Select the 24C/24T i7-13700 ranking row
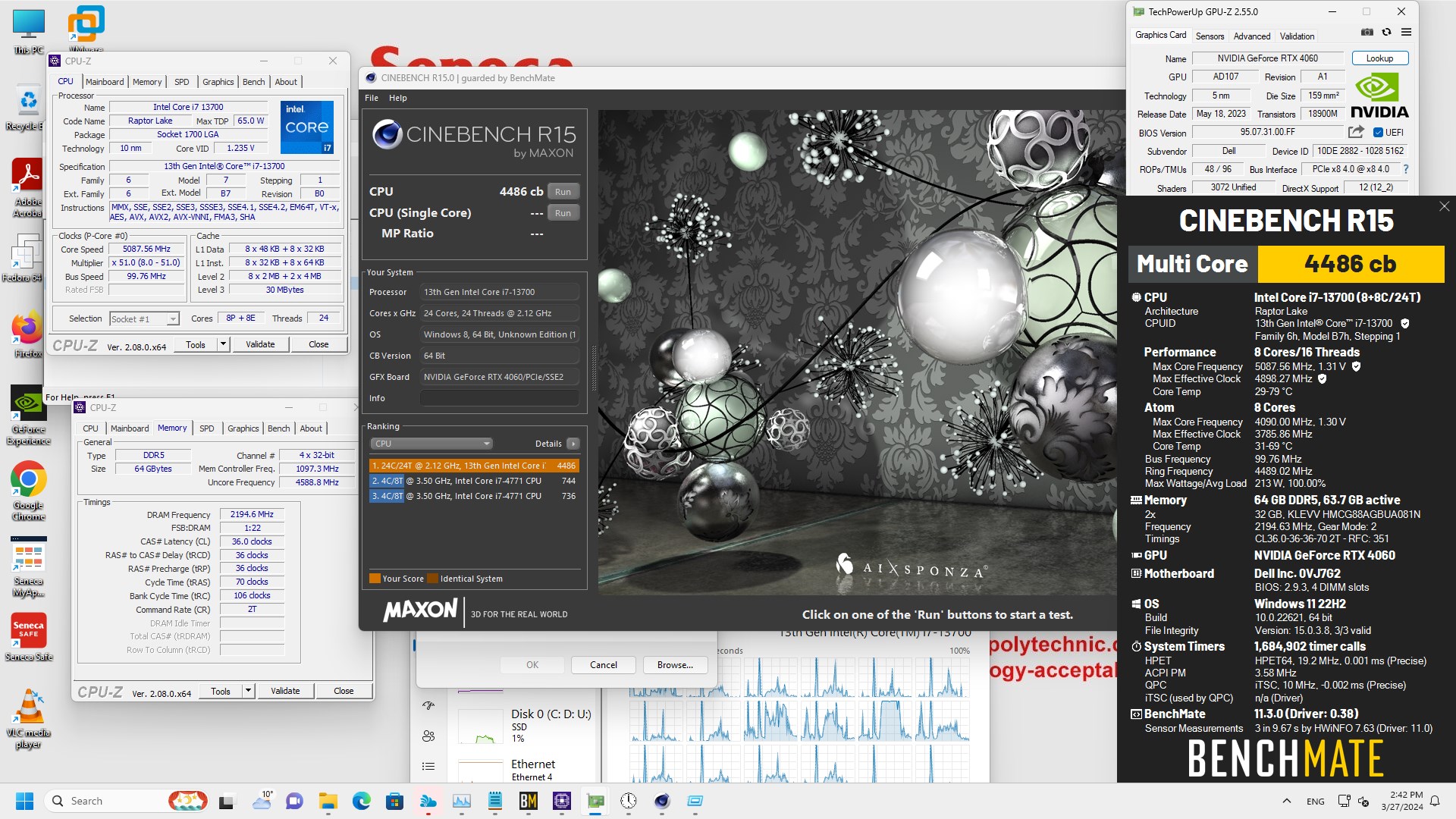The image size is (1456, 819). tap(474, 466)
